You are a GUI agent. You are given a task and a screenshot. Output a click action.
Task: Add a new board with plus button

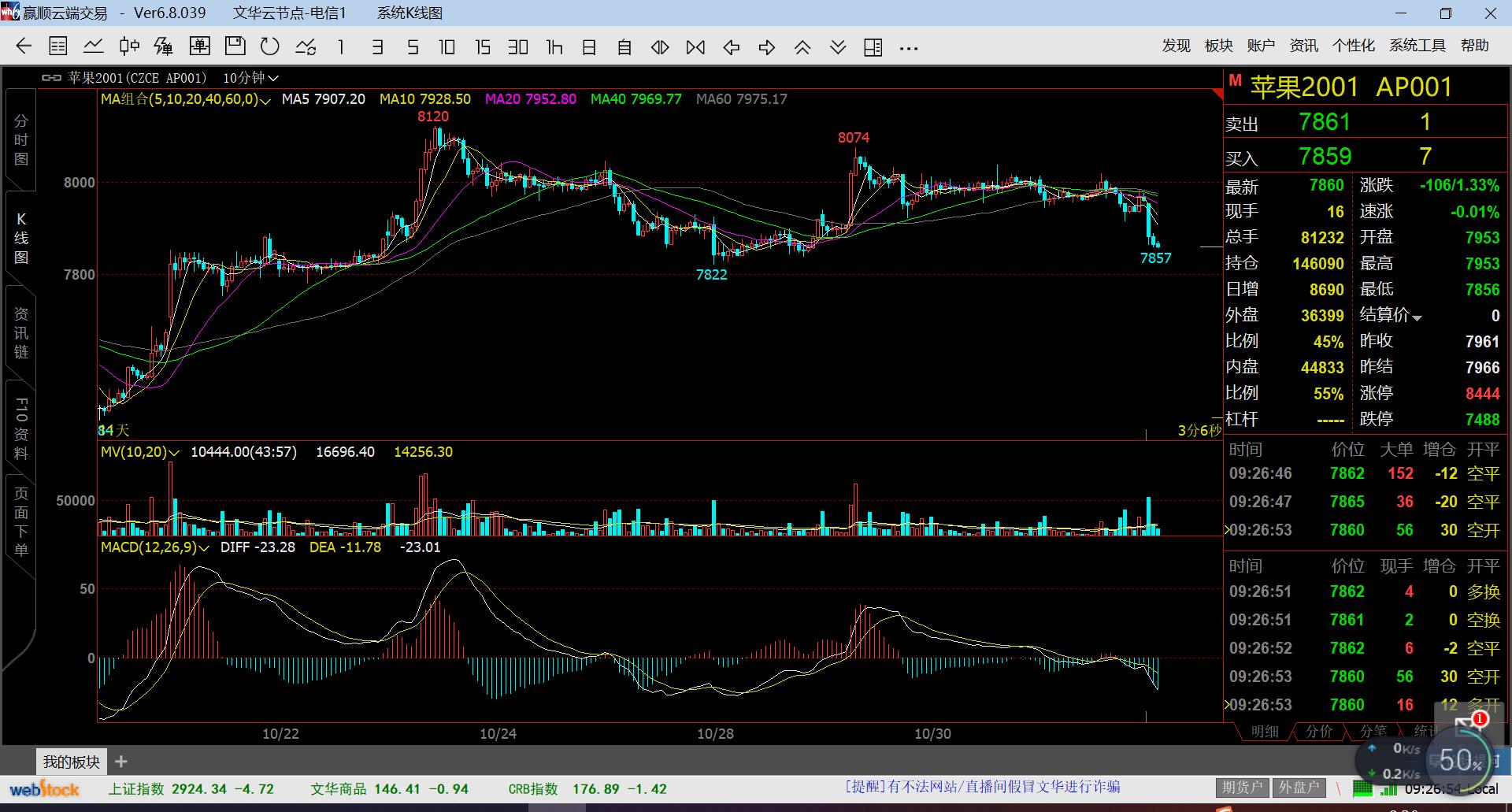[120, 762]
